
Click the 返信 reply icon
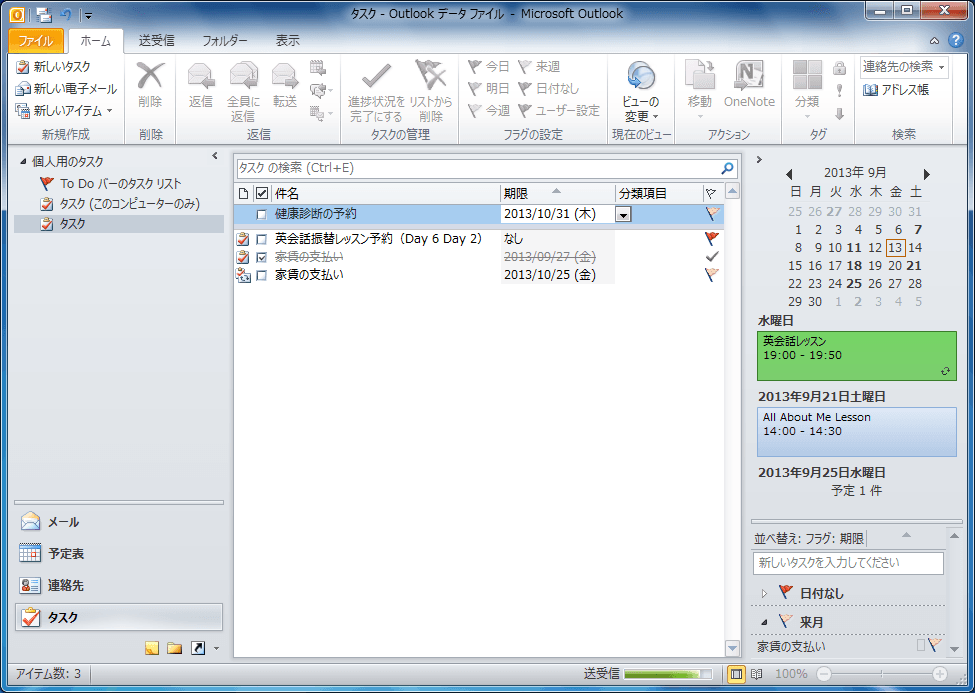[201, 85]
